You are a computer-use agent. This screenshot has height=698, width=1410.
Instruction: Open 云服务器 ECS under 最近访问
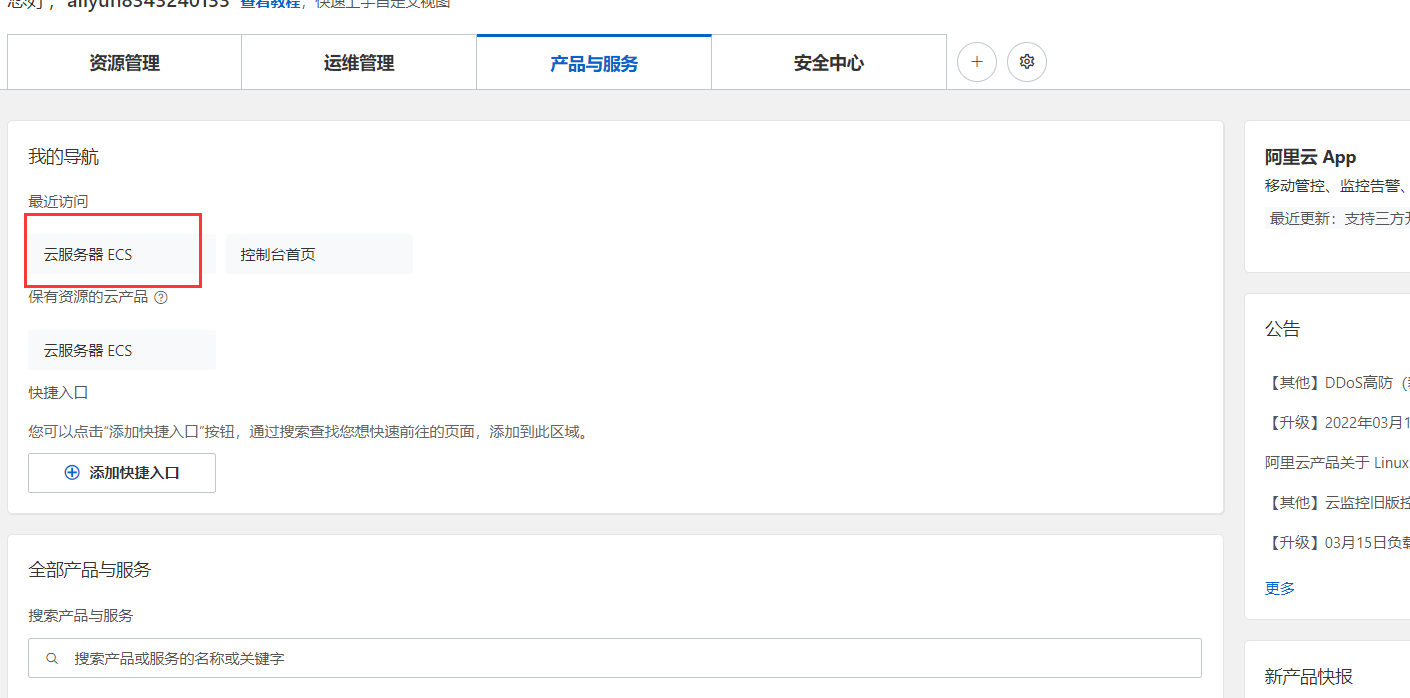point(122,254)
